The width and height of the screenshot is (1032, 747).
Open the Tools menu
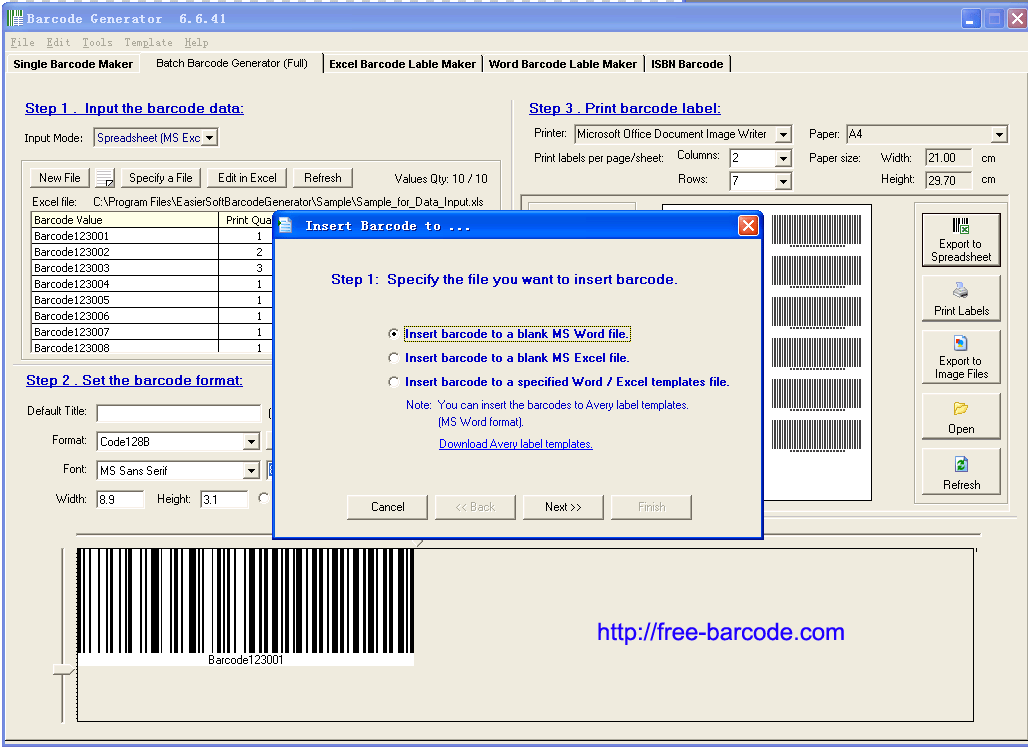pyautogui.click(x=97, y=43)
